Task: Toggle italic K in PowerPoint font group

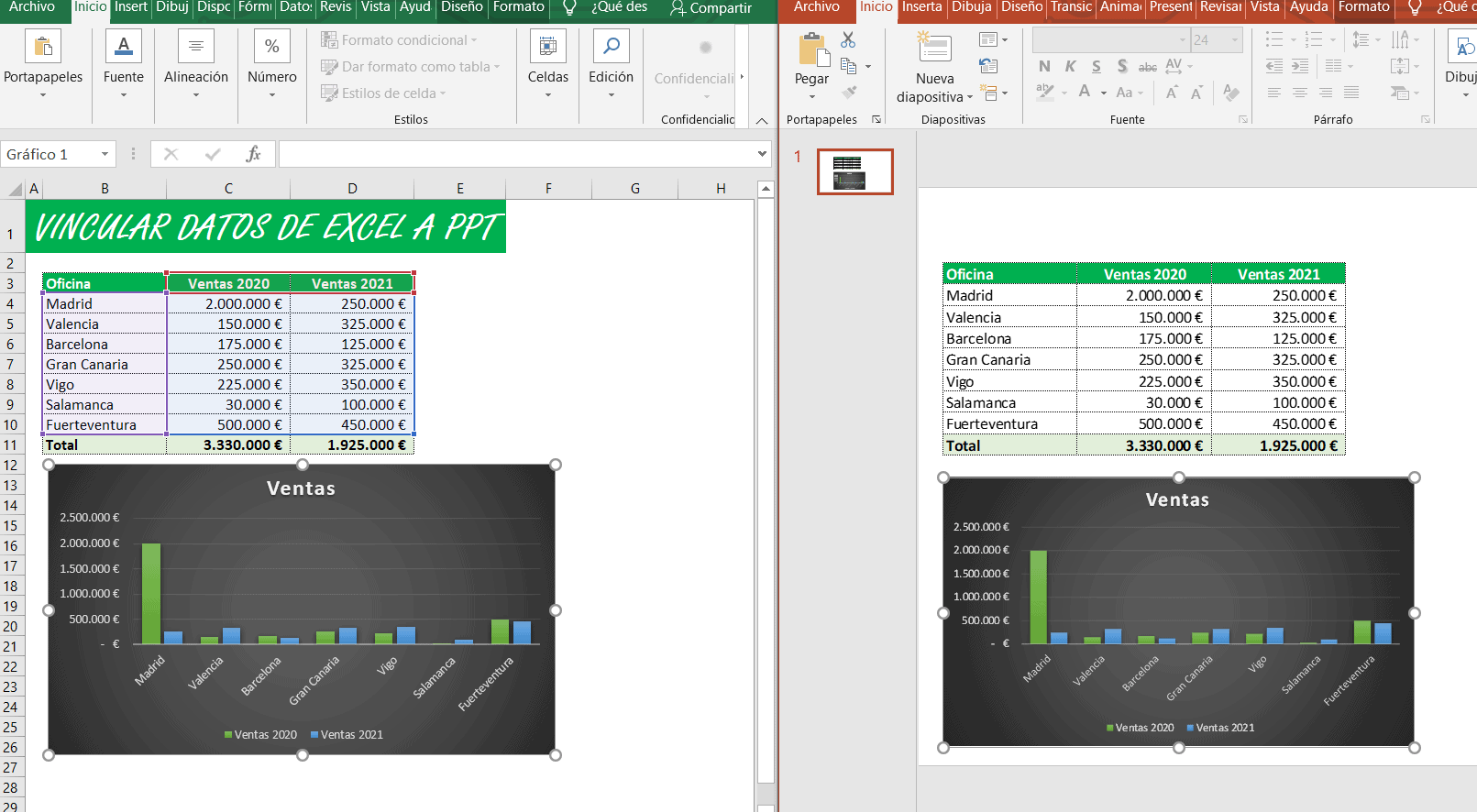Action: 1070,66
